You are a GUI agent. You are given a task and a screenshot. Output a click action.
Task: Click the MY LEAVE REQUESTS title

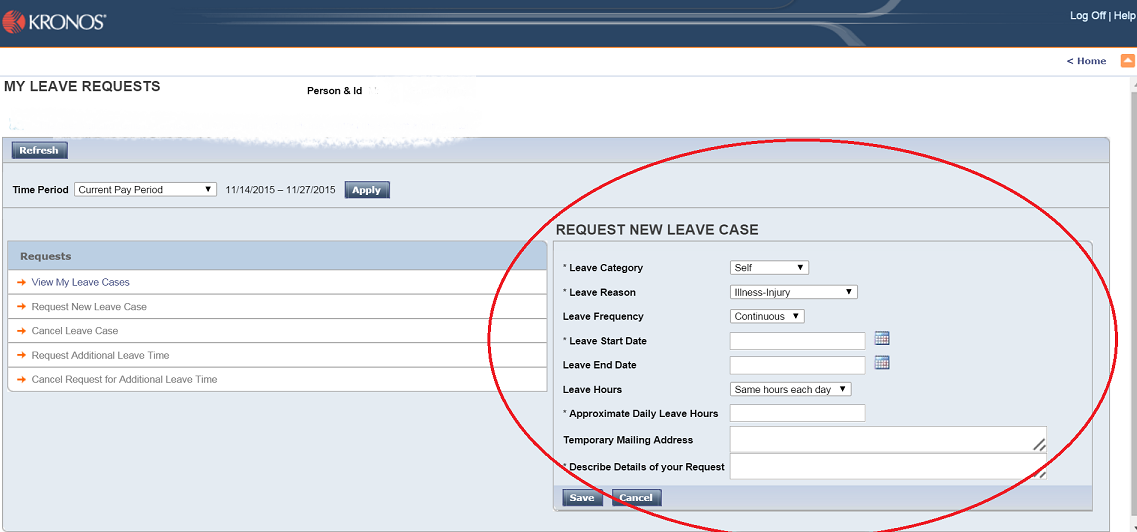click(82, 86)
